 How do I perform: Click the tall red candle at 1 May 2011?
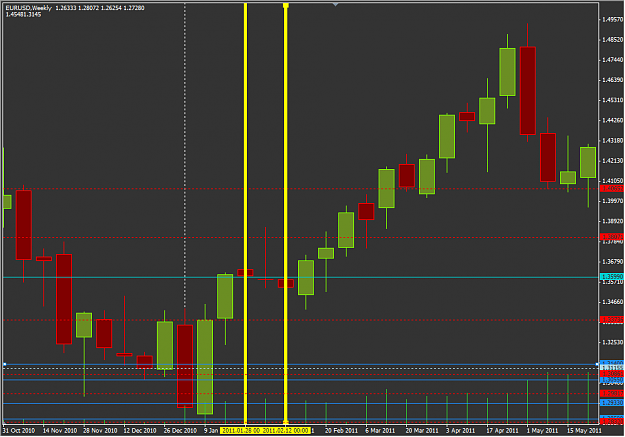(528, 91)
